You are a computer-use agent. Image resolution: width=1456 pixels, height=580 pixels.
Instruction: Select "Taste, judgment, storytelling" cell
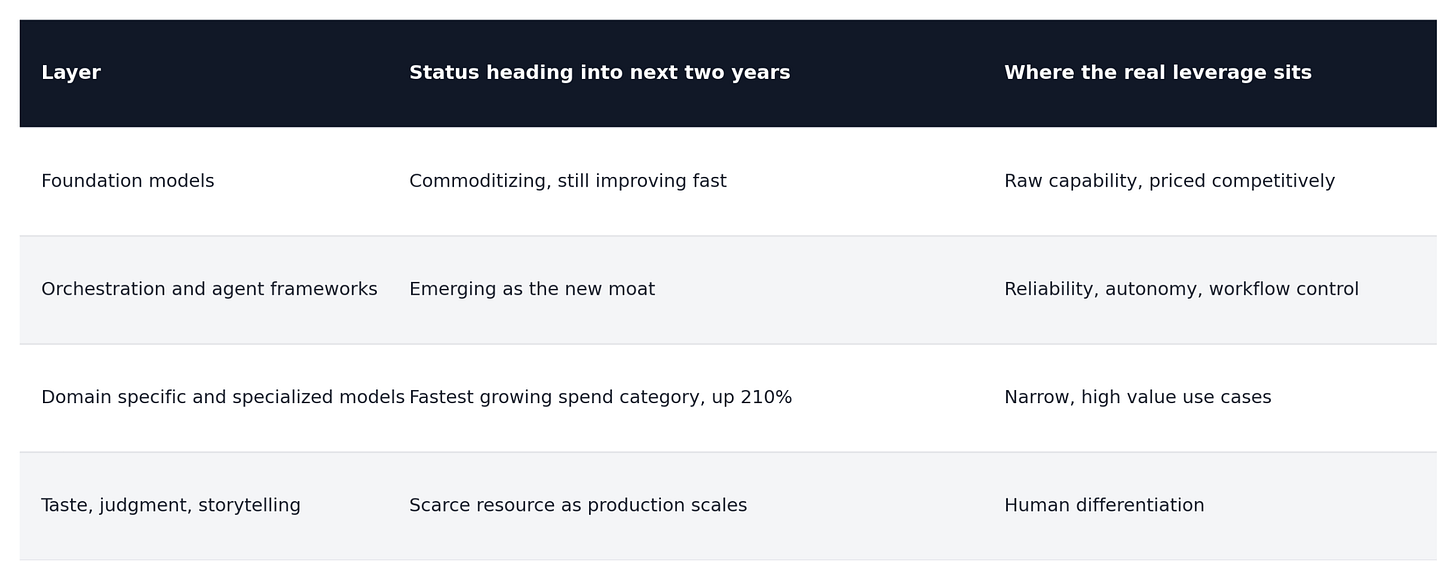point(170,505)
